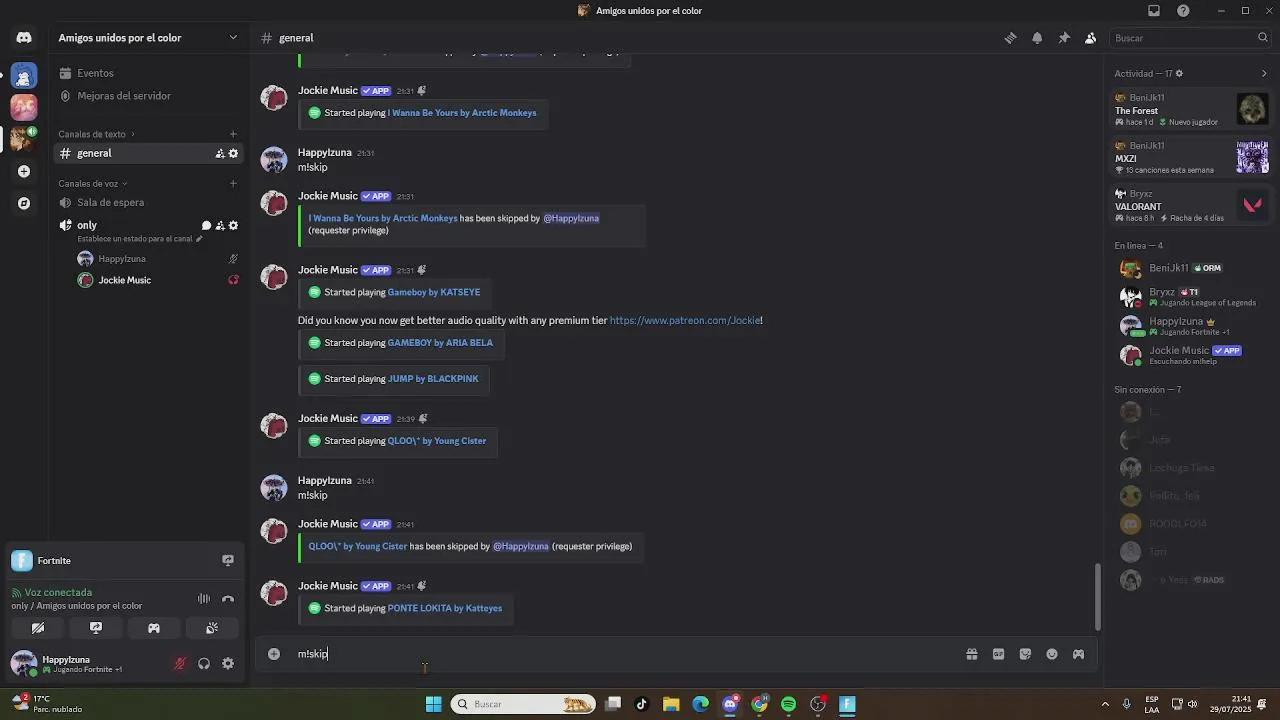This screenshot has width=1280, height=720.
Task: Select Sala de espera voice channel
Action: tap(148, 202)
